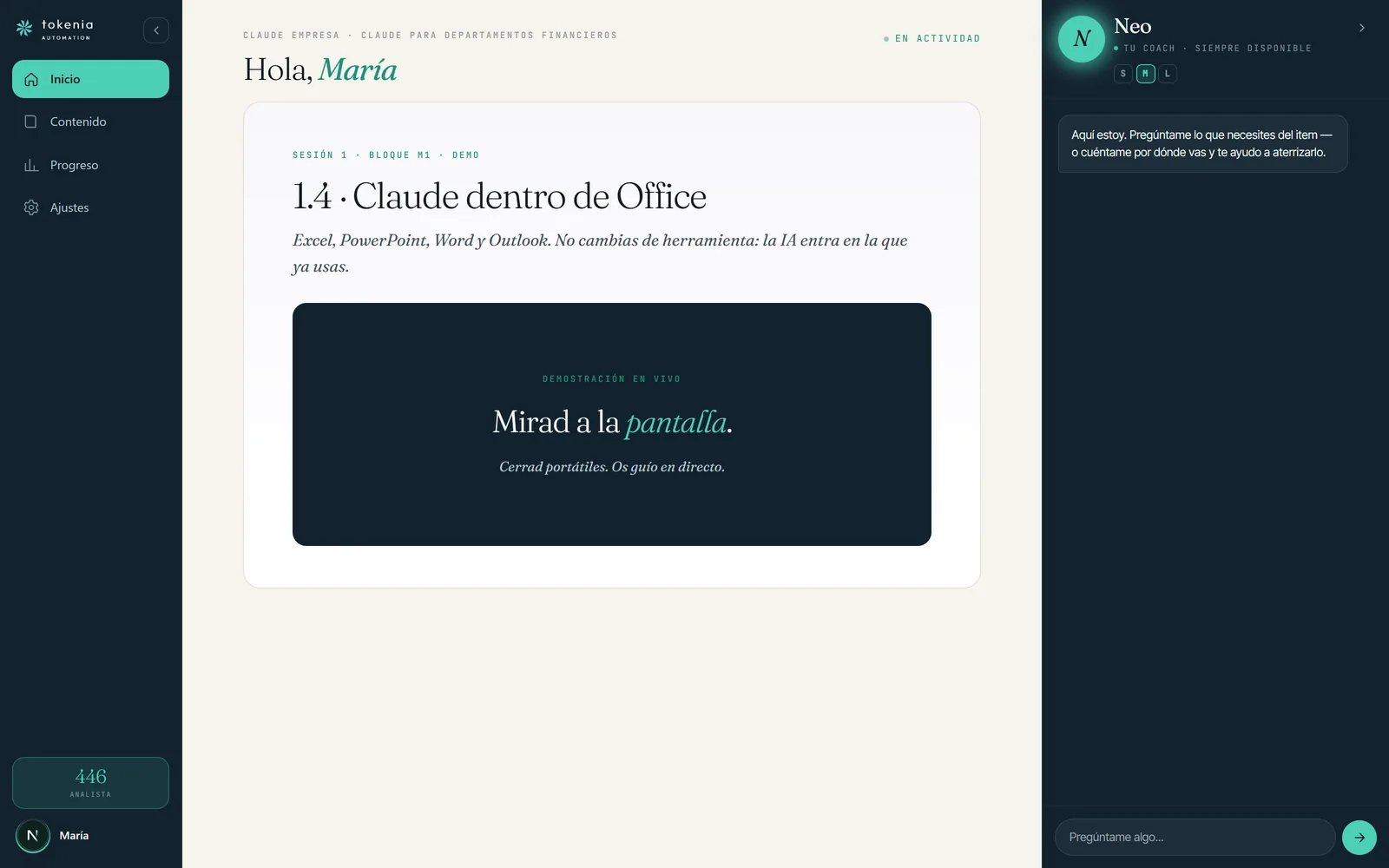Click the Mirad a la pantalla demo panel
The image size is (1389, 868).
[x=612, y=424]
